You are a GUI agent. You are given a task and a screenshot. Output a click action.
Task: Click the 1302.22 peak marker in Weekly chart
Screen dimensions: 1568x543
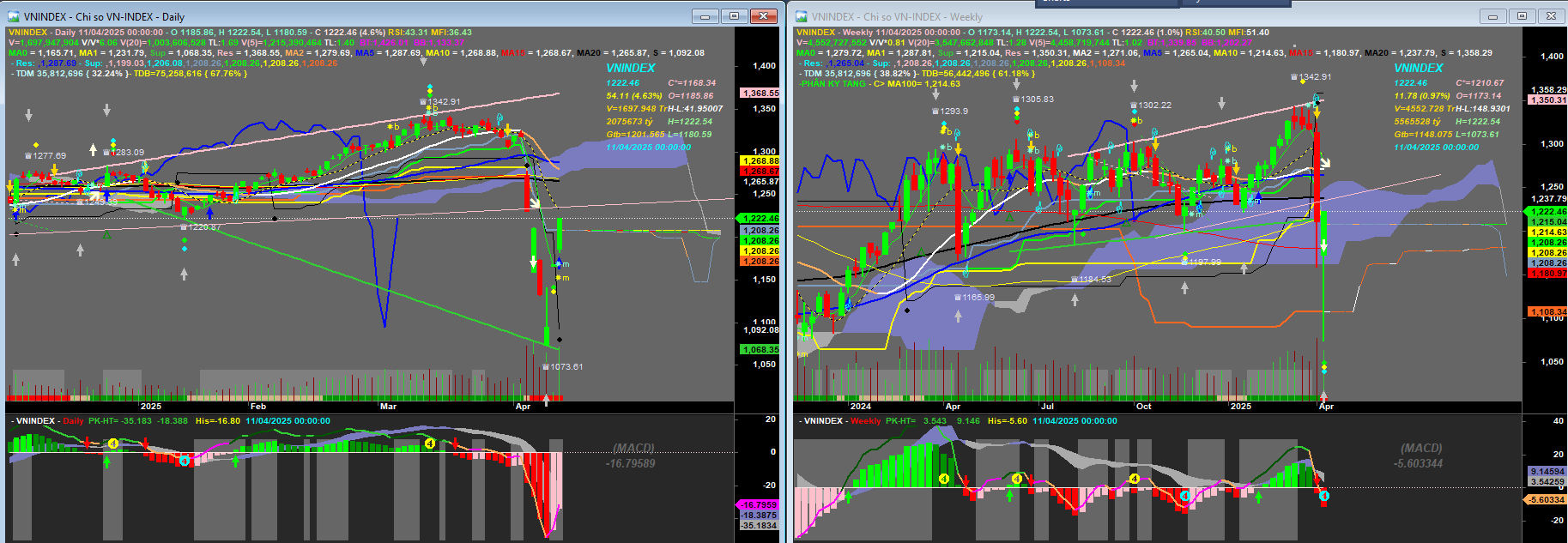(1150, 106)
